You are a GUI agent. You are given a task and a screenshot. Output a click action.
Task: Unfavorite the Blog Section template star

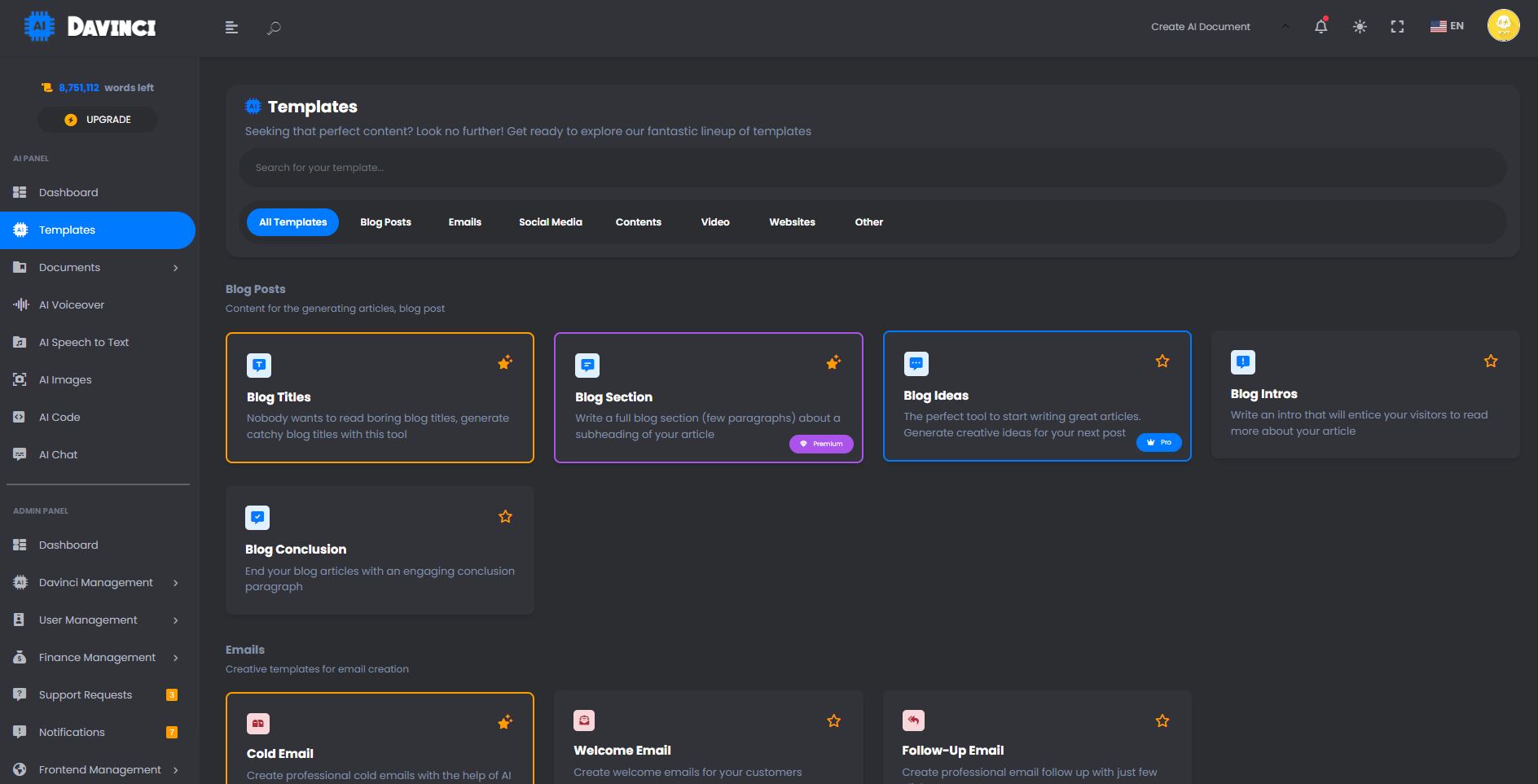tap(833, 362)
